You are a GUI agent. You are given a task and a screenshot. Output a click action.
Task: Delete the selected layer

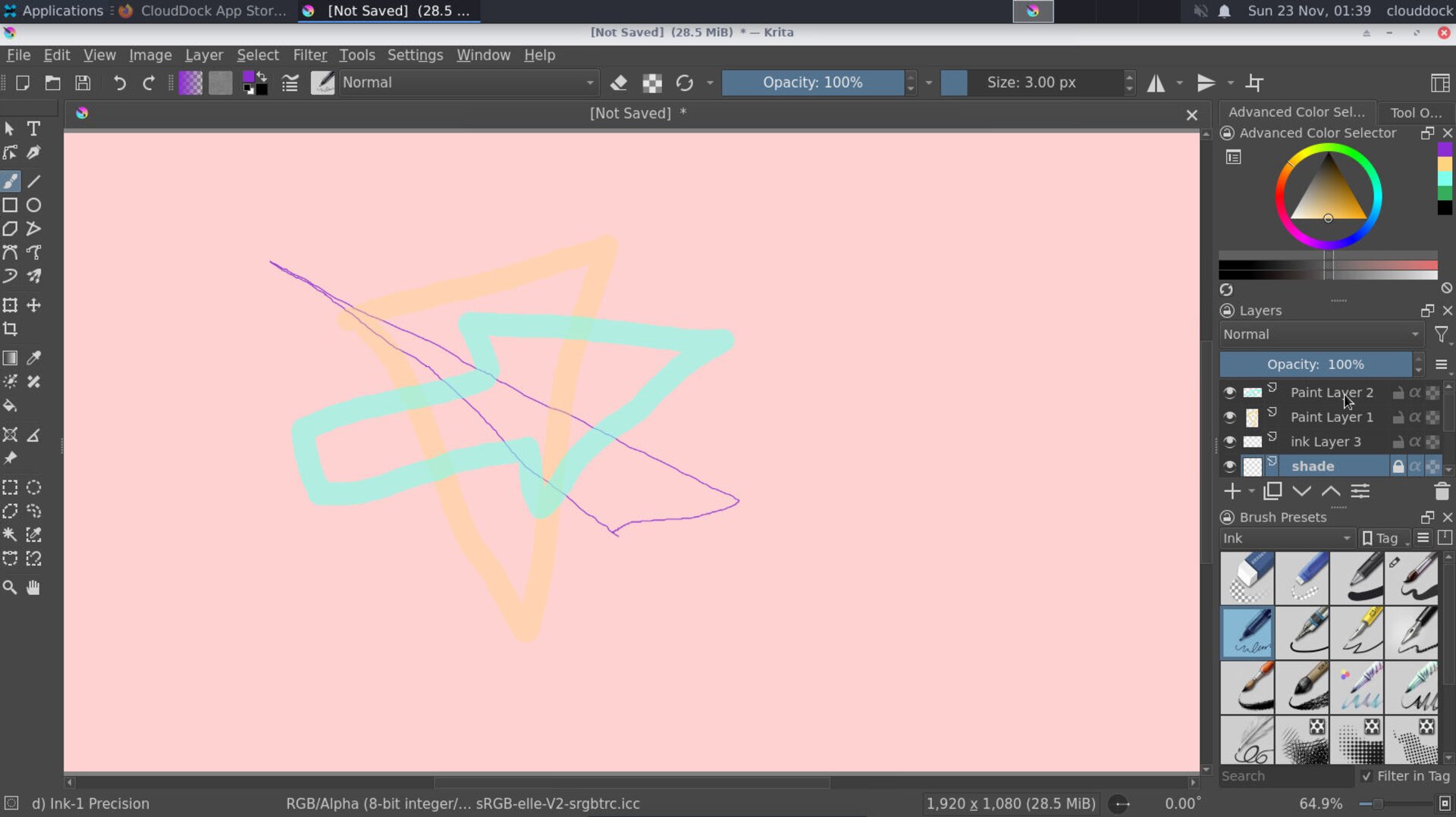point(1442,491)
